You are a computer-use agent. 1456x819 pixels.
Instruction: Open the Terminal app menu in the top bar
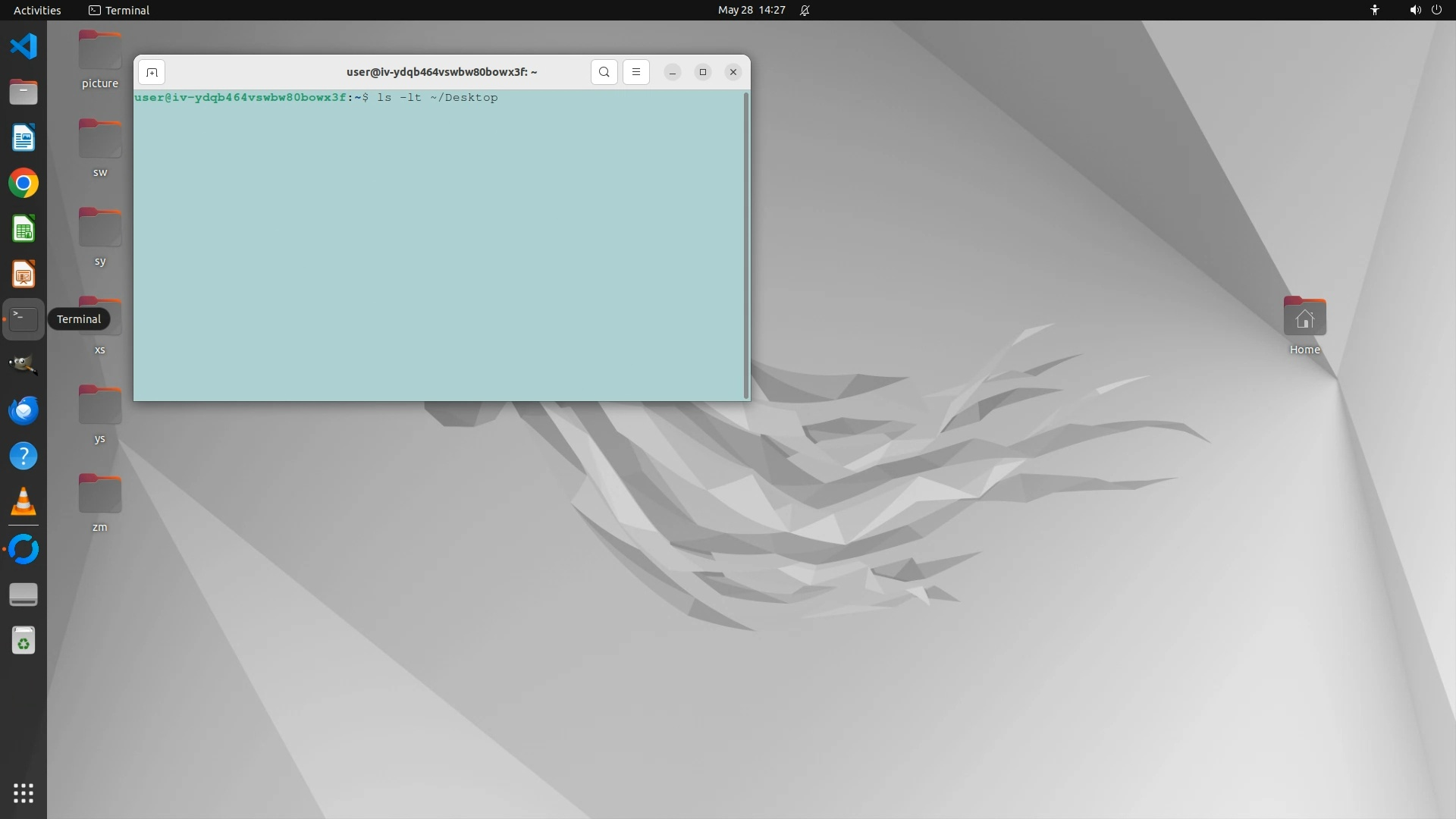tap(119, 10)
